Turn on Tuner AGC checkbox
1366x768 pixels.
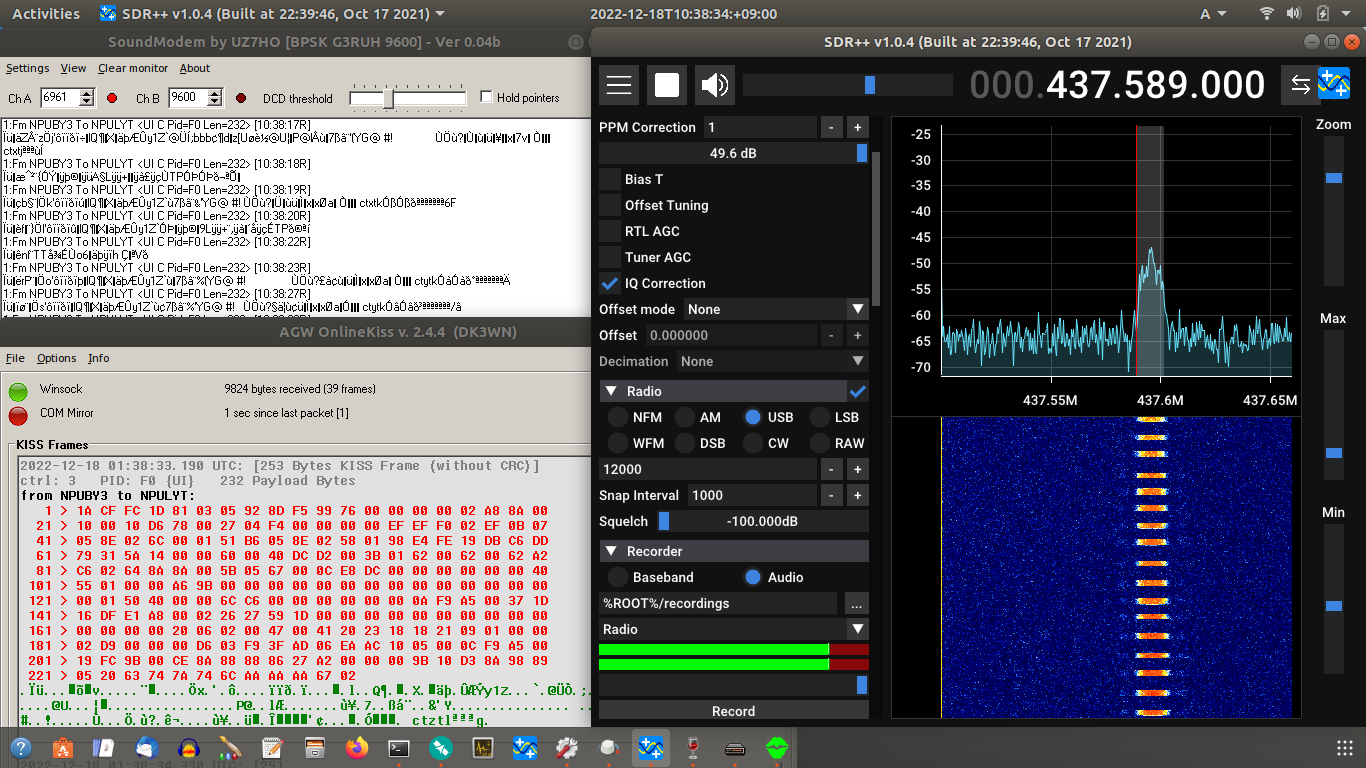(610, 257)
